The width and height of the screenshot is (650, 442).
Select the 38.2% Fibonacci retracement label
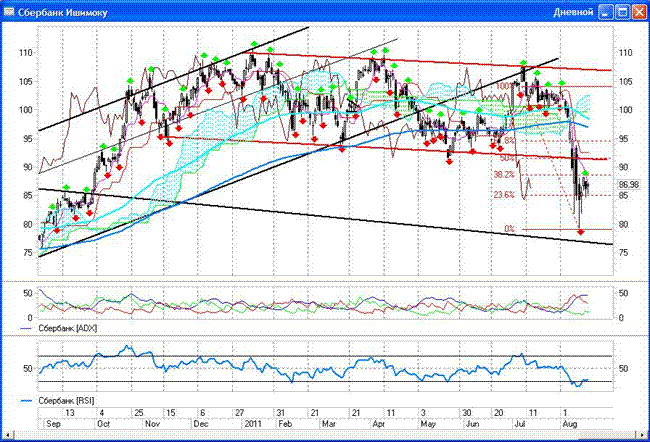(x=505, y=174)
